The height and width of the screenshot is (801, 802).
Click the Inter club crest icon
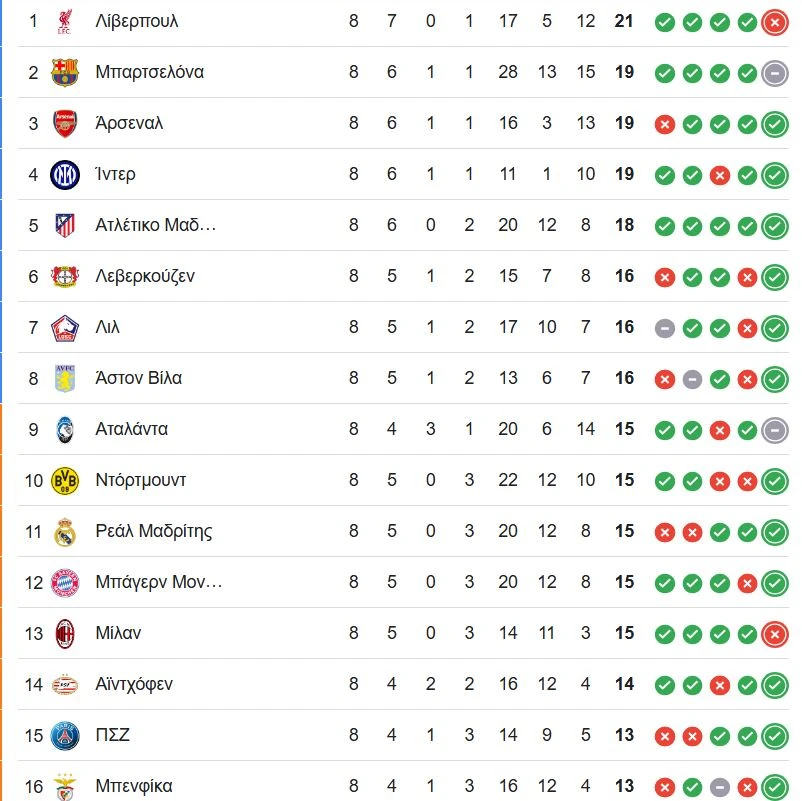(x=65, y=174)
